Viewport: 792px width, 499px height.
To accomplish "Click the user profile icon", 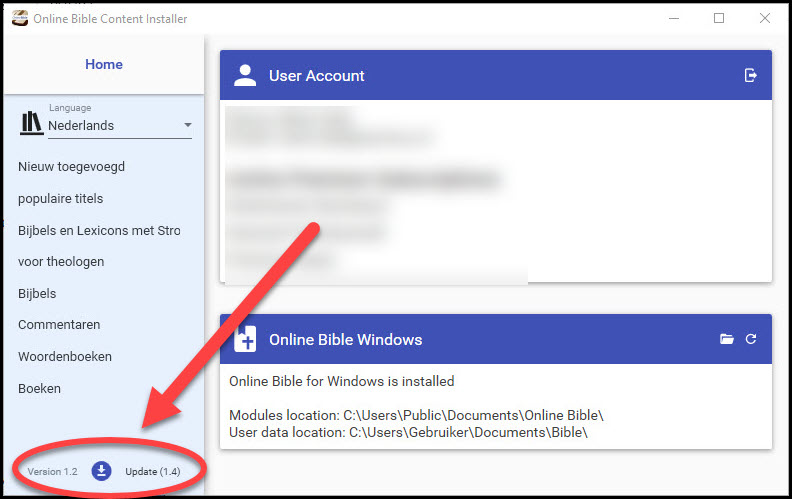I will tap(245, 75).
